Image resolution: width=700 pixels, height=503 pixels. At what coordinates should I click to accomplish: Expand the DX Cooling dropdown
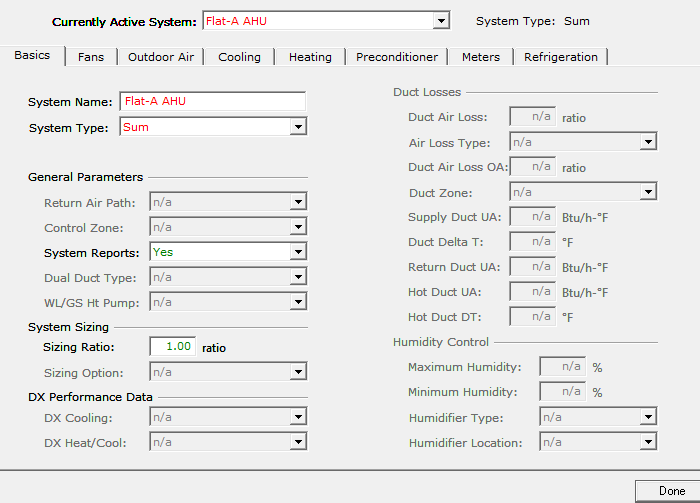pyautogui.click(x=297, y=417)
